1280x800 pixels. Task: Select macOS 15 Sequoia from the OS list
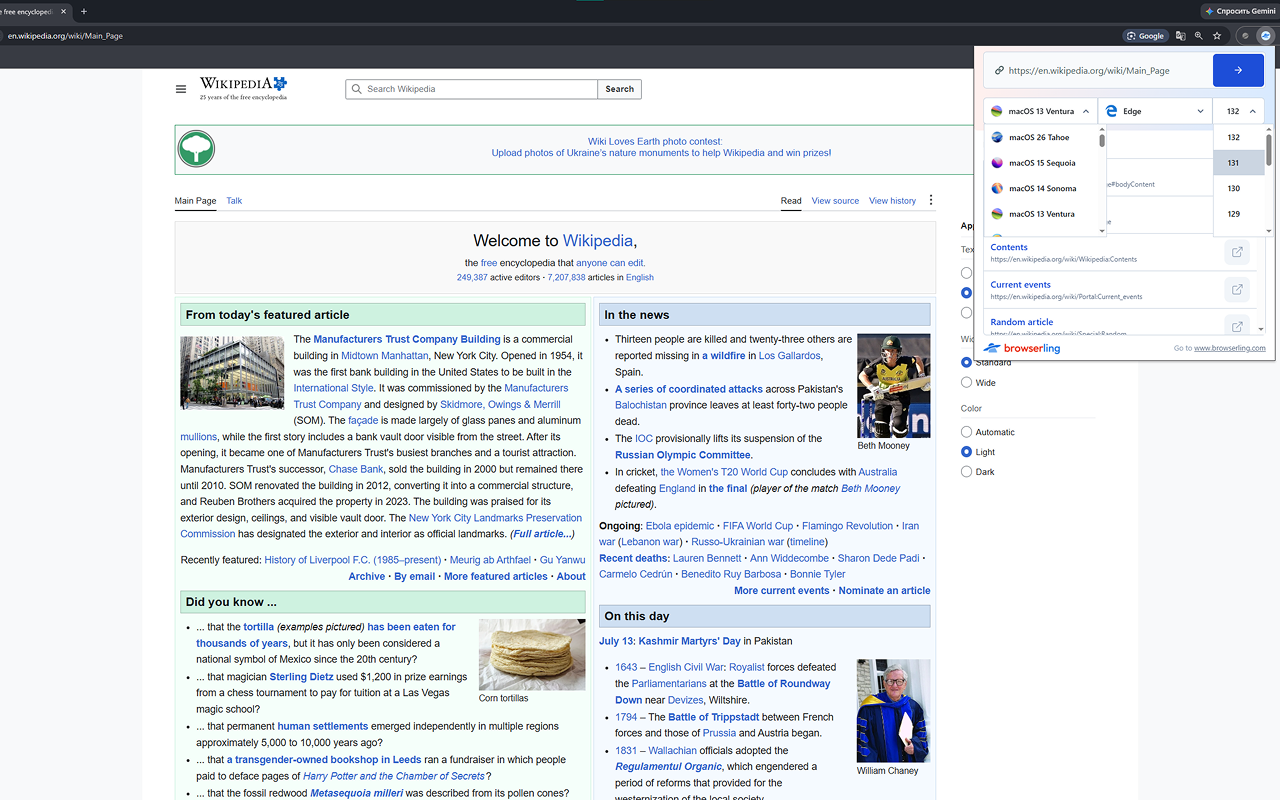1041,163
